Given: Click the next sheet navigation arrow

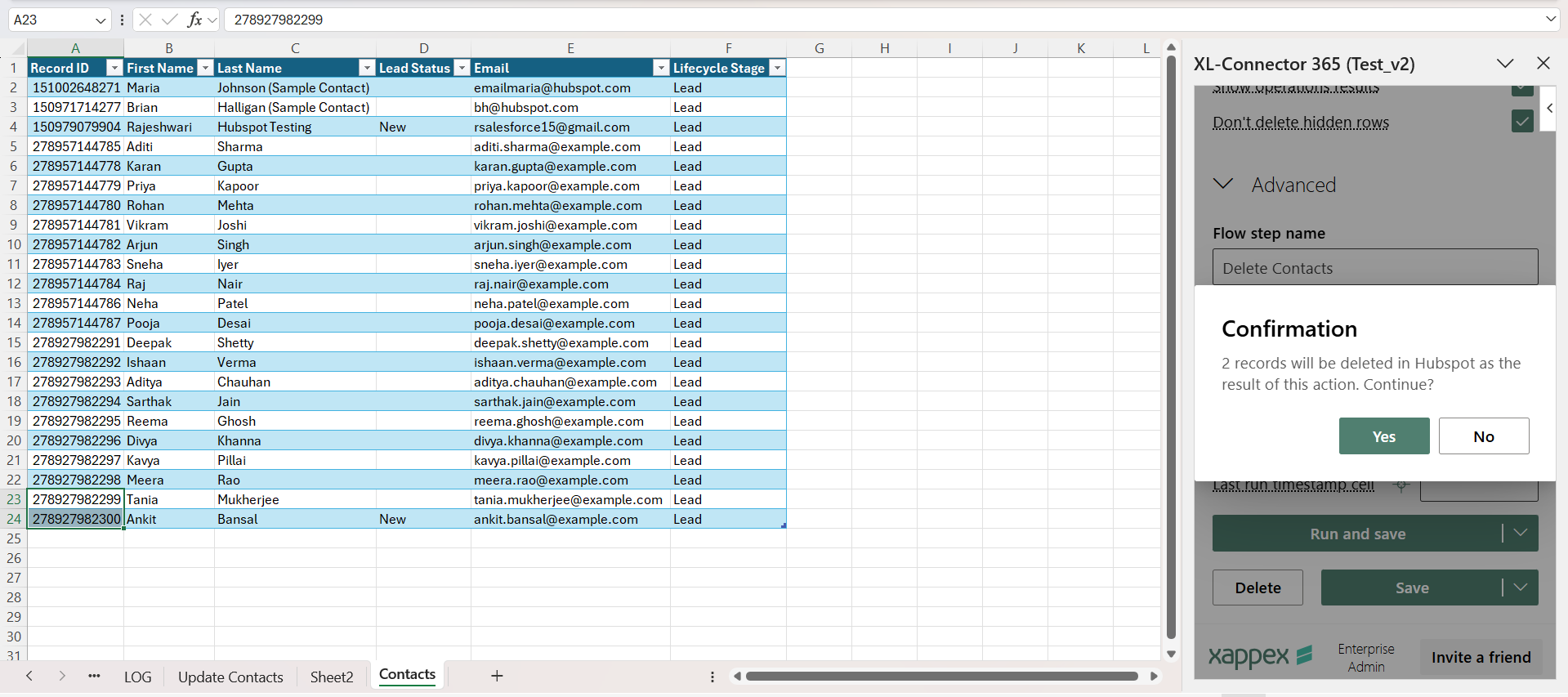Looking at the screenshot, I should click(x=62, y=676).
